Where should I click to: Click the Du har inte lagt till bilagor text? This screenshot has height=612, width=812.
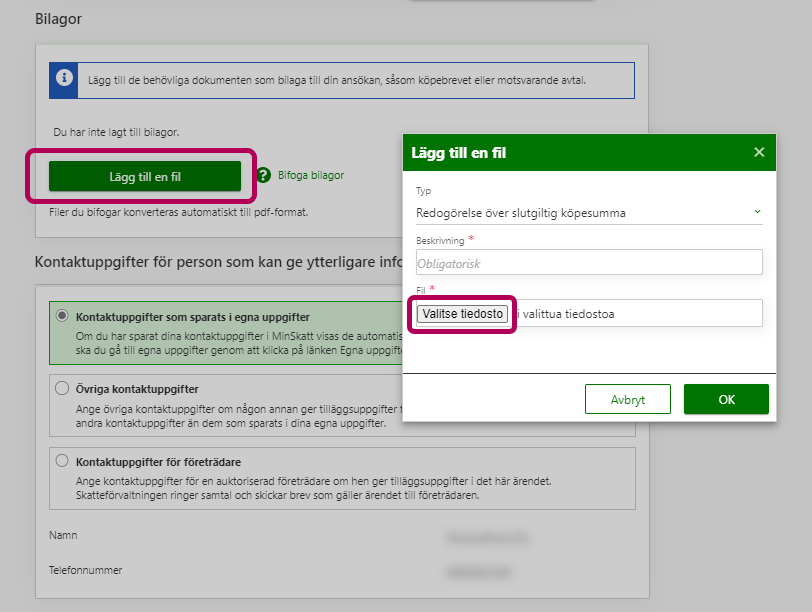[115, 132]
